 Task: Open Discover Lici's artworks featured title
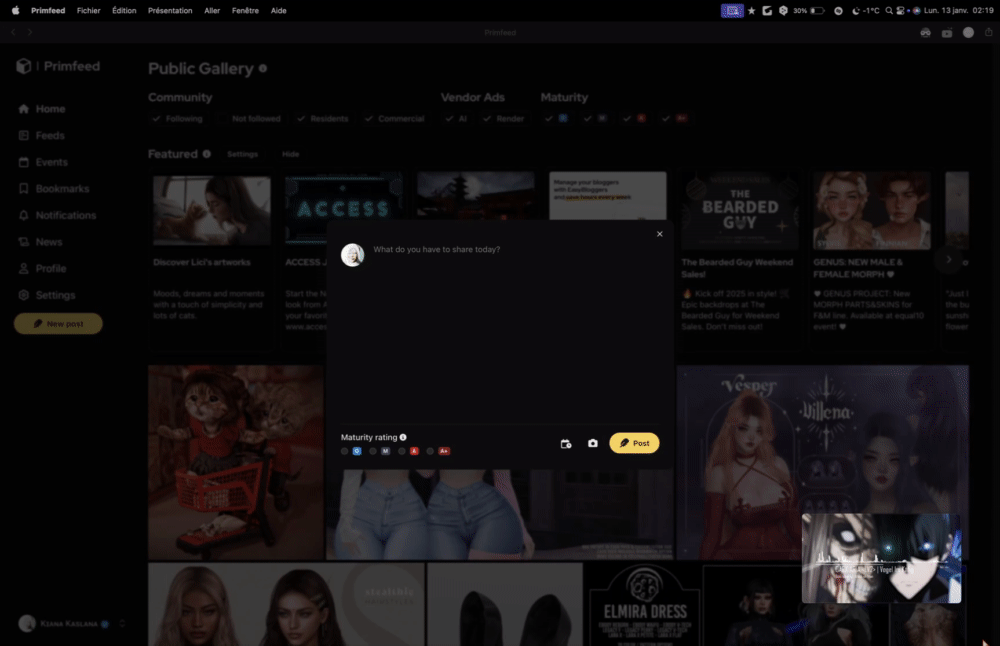click(202, 263)
